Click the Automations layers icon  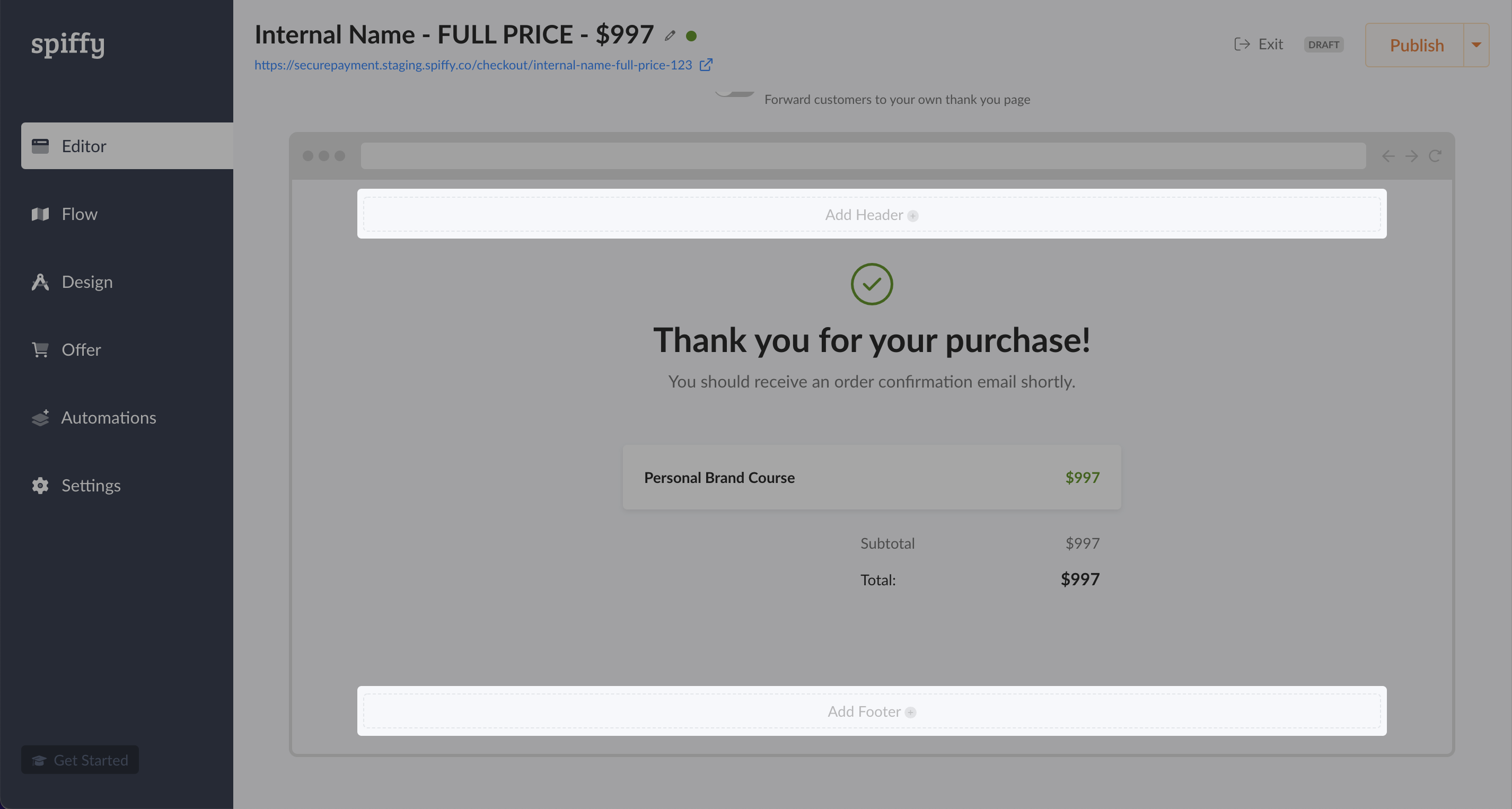click(x=40, y=417)
